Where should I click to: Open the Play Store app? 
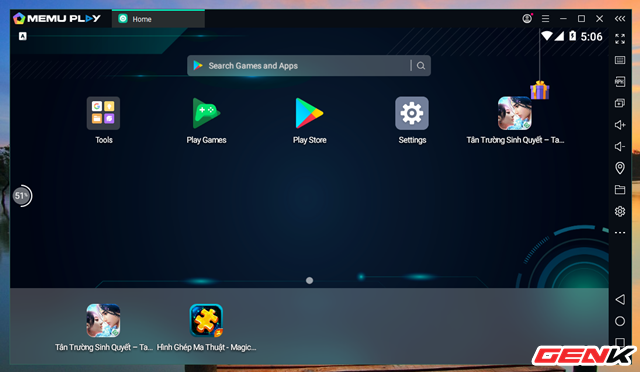point(309,113)
